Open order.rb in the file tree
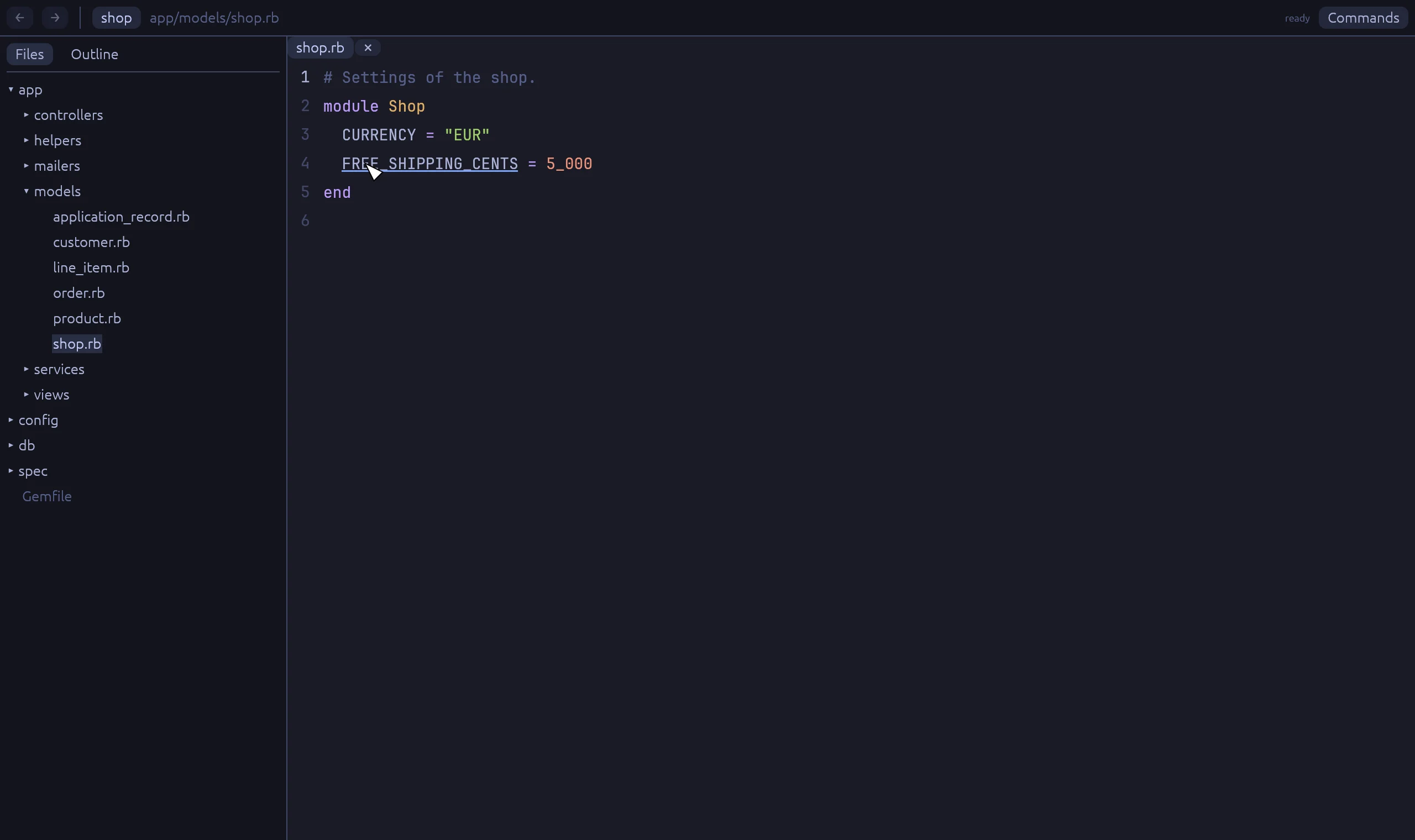Image resolution: width=1415 pixels, height=840 pixels. (78, 293)
